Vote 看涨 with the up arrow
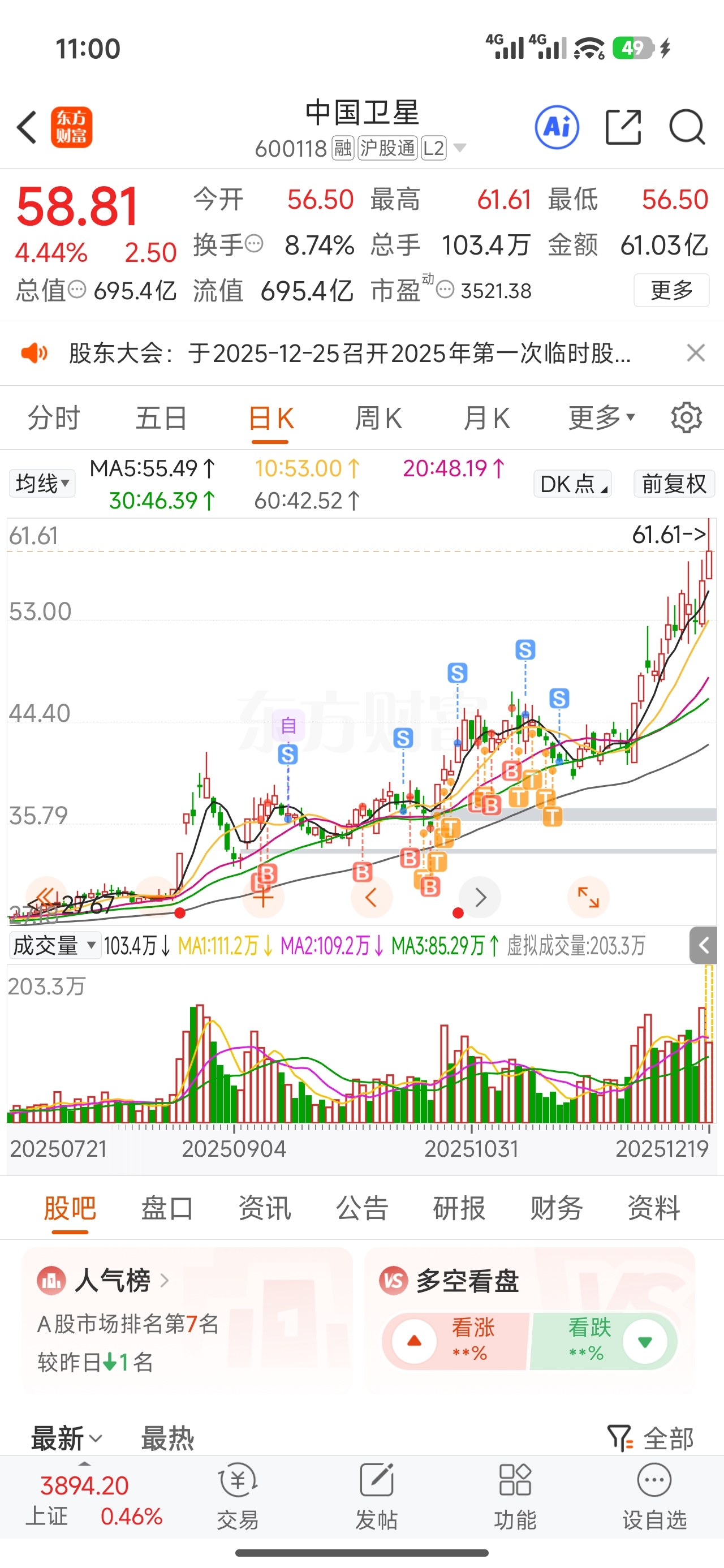 click(x=414, y=1341)
